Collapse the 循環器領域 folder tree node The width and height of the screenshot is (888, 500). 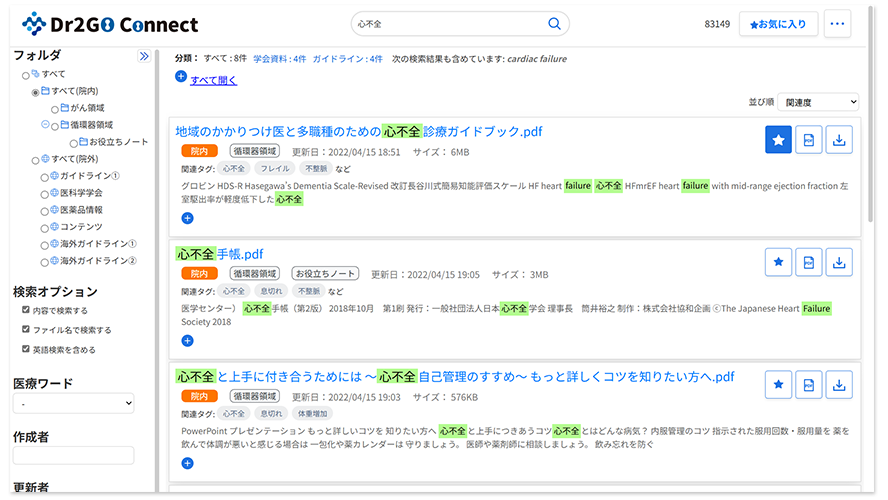point(45,125)
